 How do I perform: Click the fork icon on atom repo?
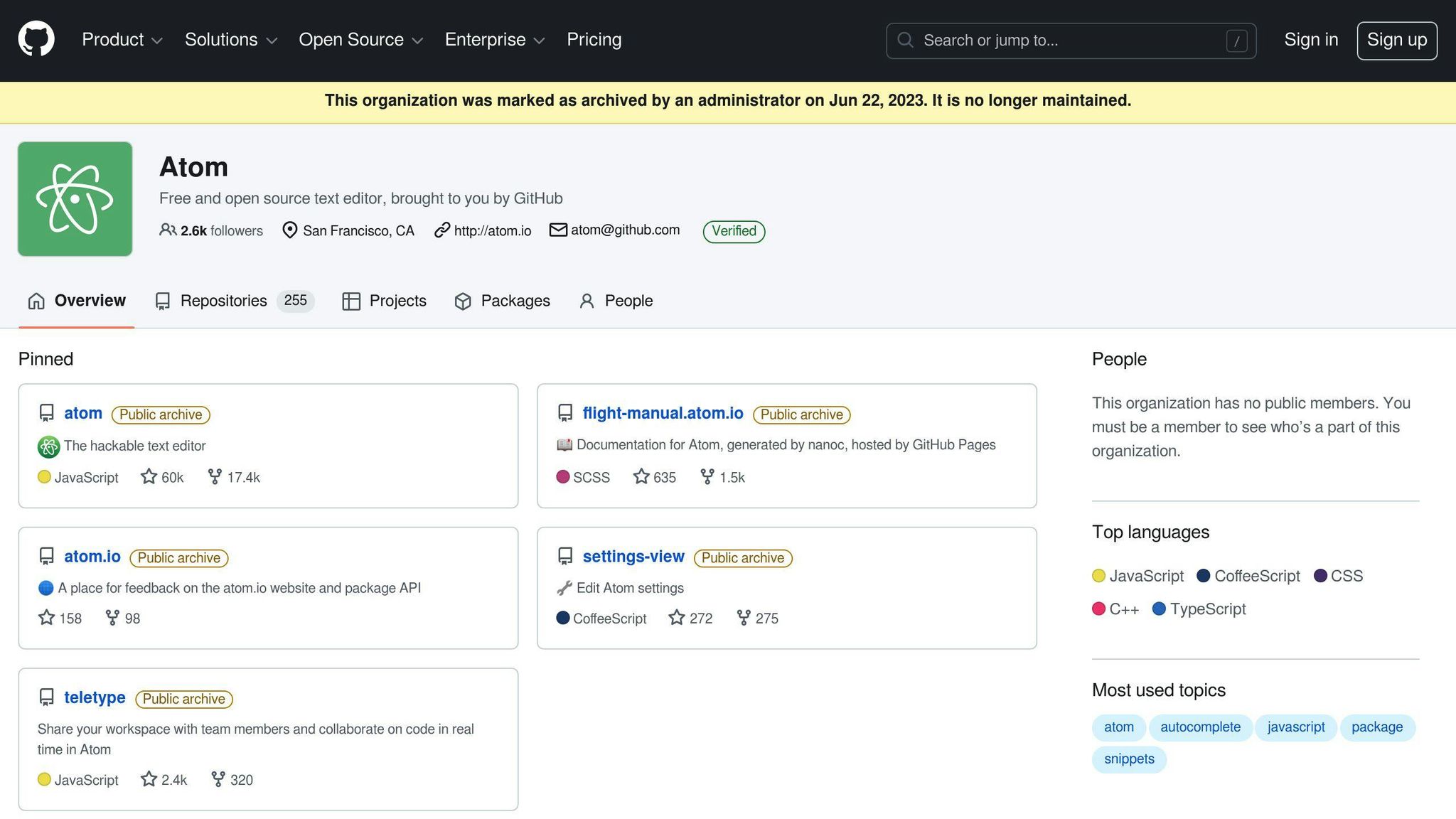215,476
